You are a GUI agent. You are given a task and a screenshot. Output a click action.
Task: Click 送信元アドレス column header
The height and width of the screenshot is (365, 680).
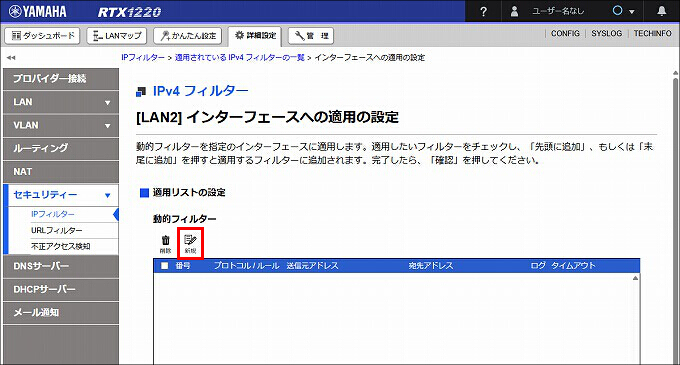point(312,266)
